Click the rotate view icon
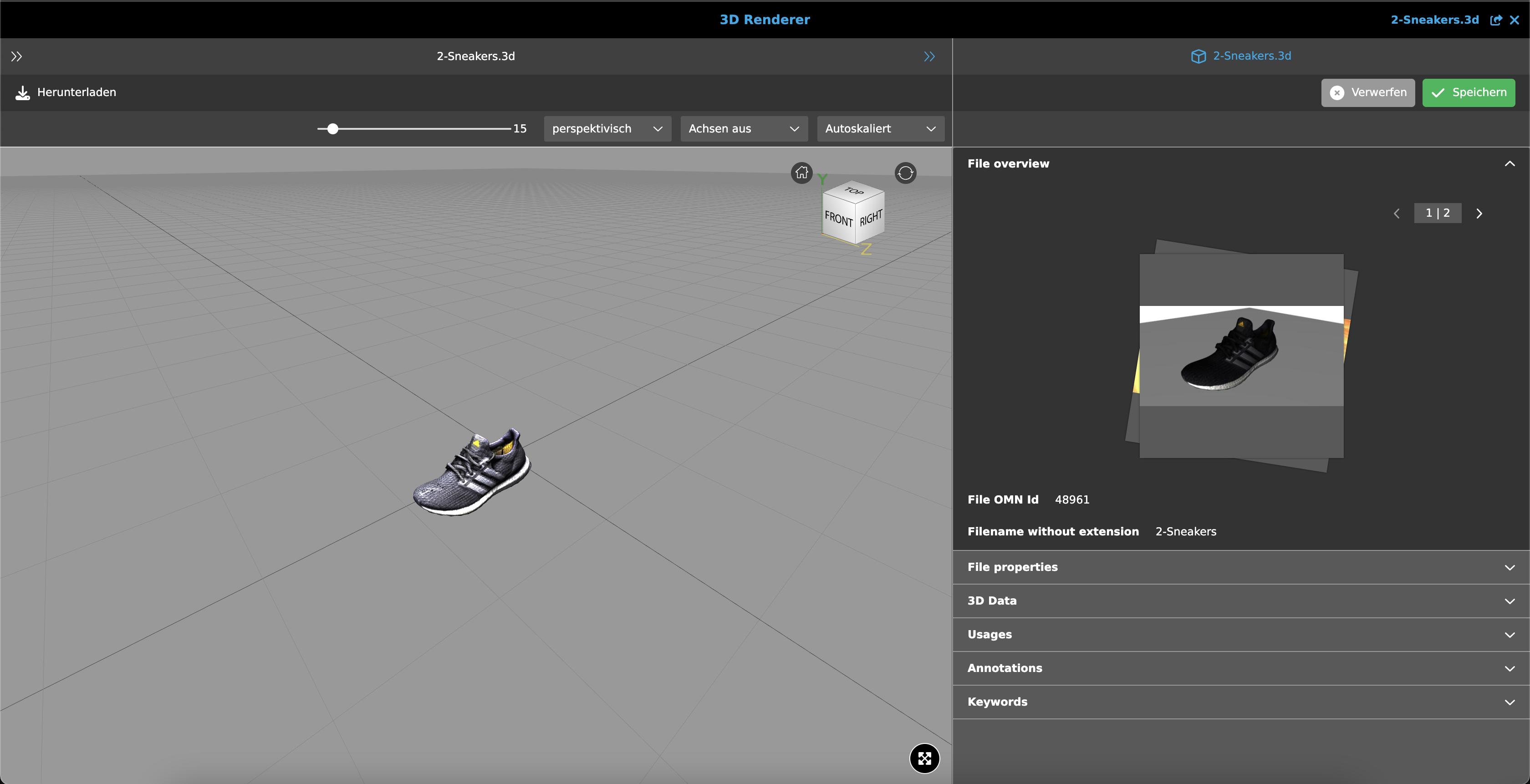This screenshot has width=1530, height=784. click(x=905, y=173)
